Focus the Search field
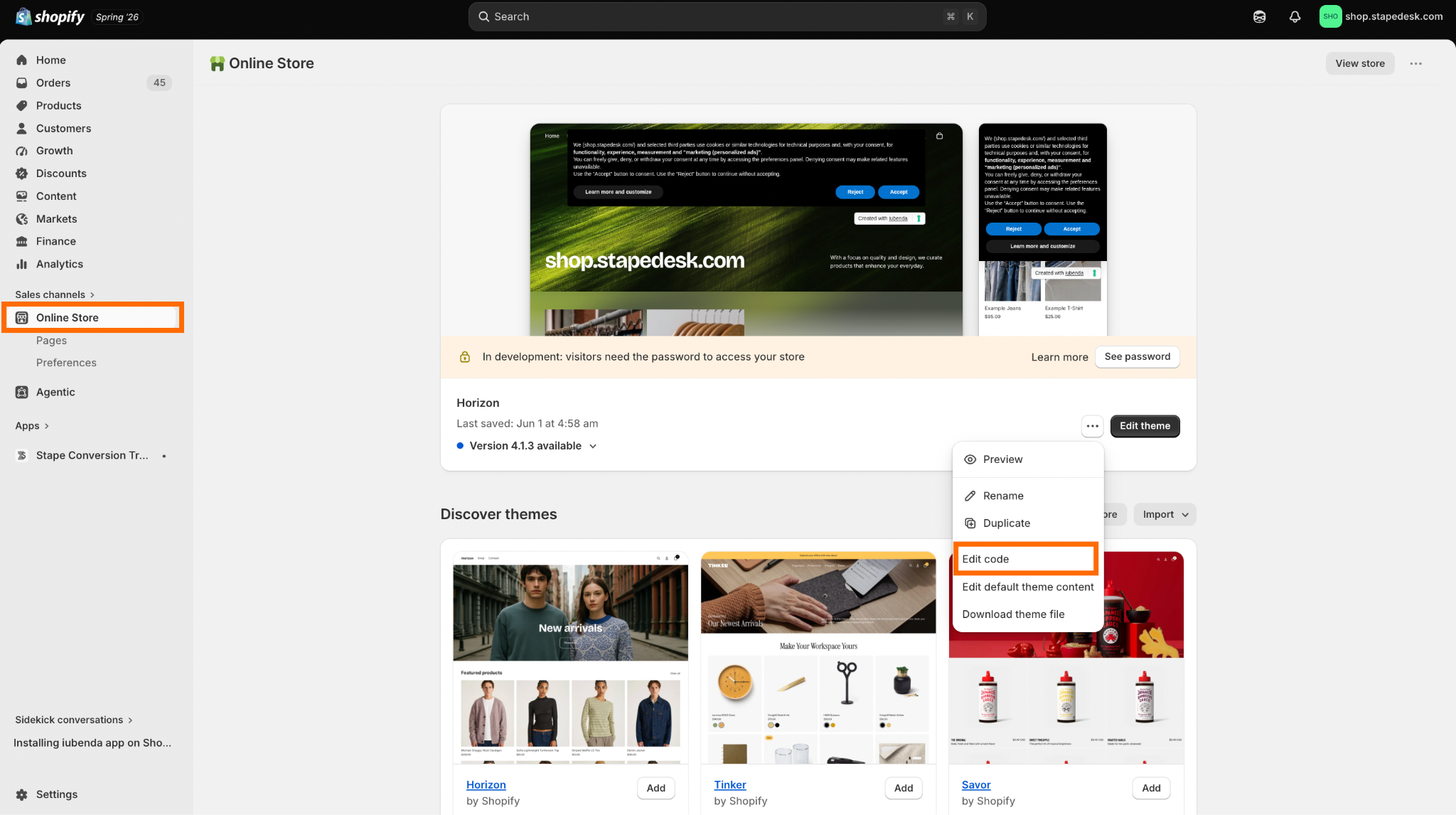1456x815 pixels. pyautogui.click(x=727, y=16)
